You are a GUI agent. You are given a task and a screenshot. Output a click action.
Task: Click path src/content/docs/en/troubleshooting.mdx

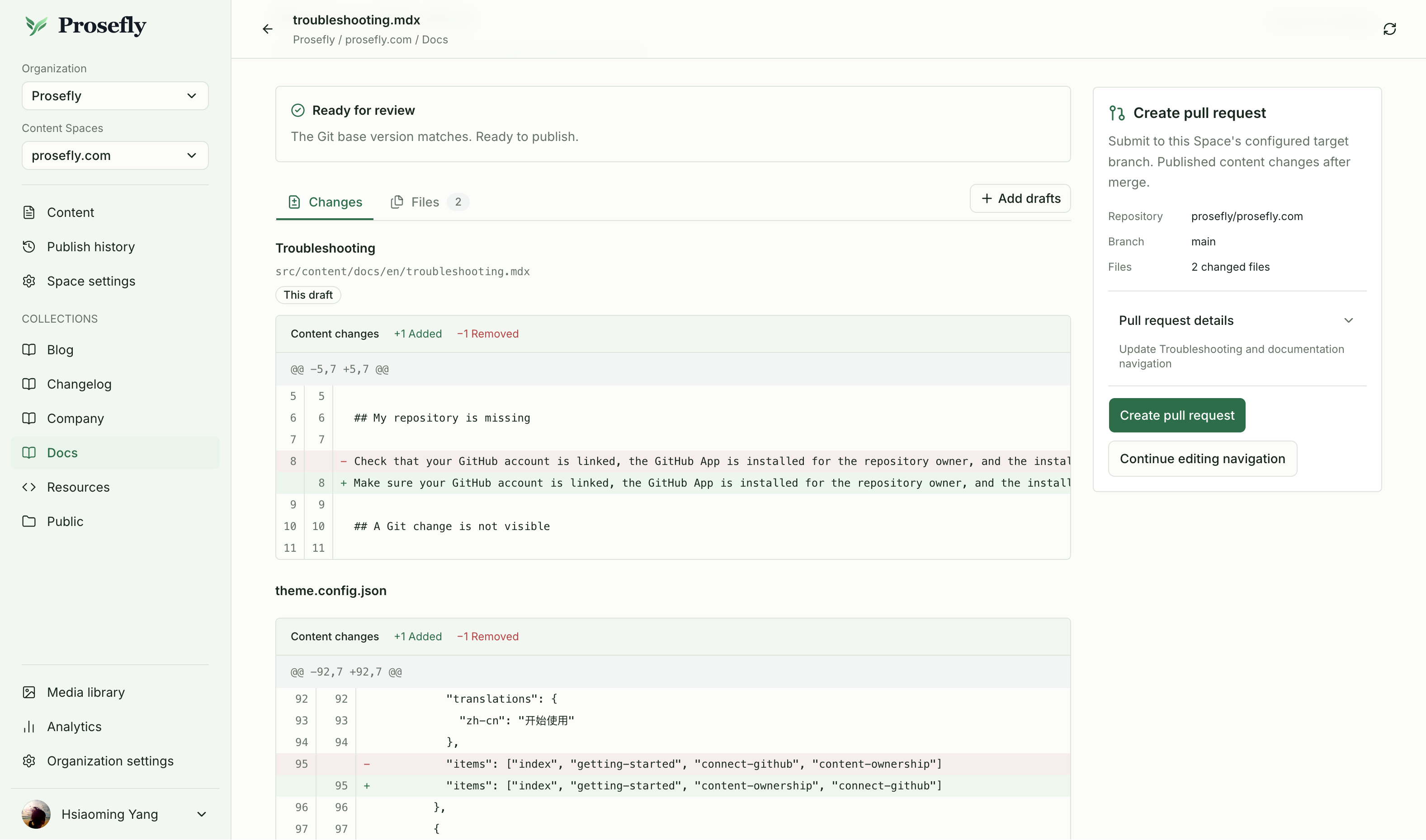click(x=403, y=272)
